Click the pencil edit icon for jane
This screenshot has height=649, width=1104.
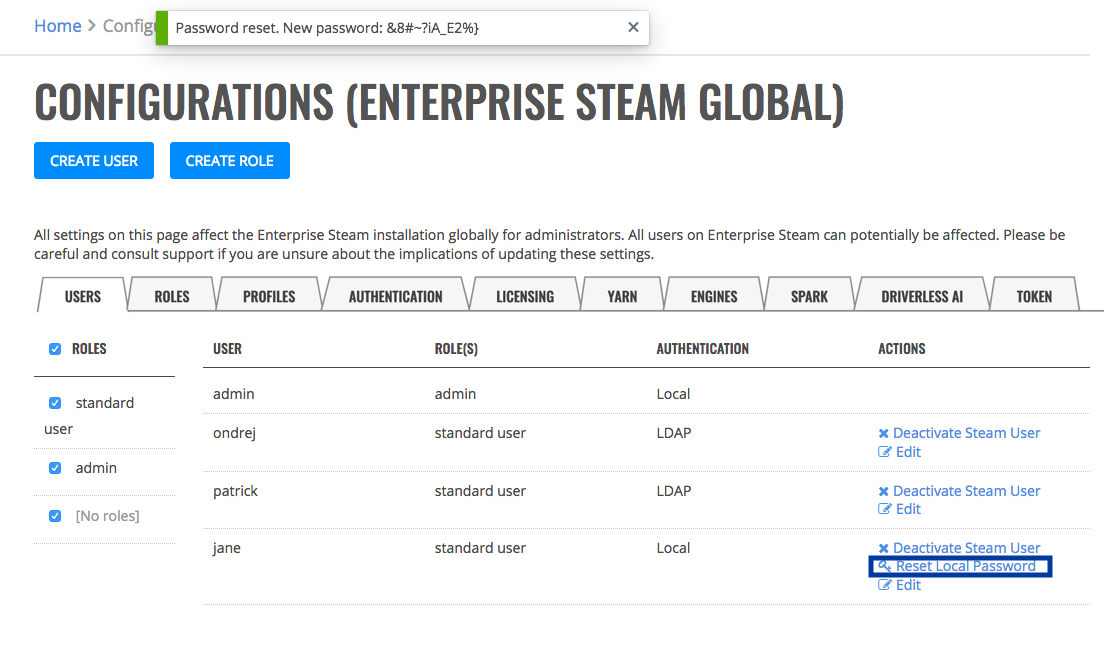pyautogui.click(x=884, y=585)
